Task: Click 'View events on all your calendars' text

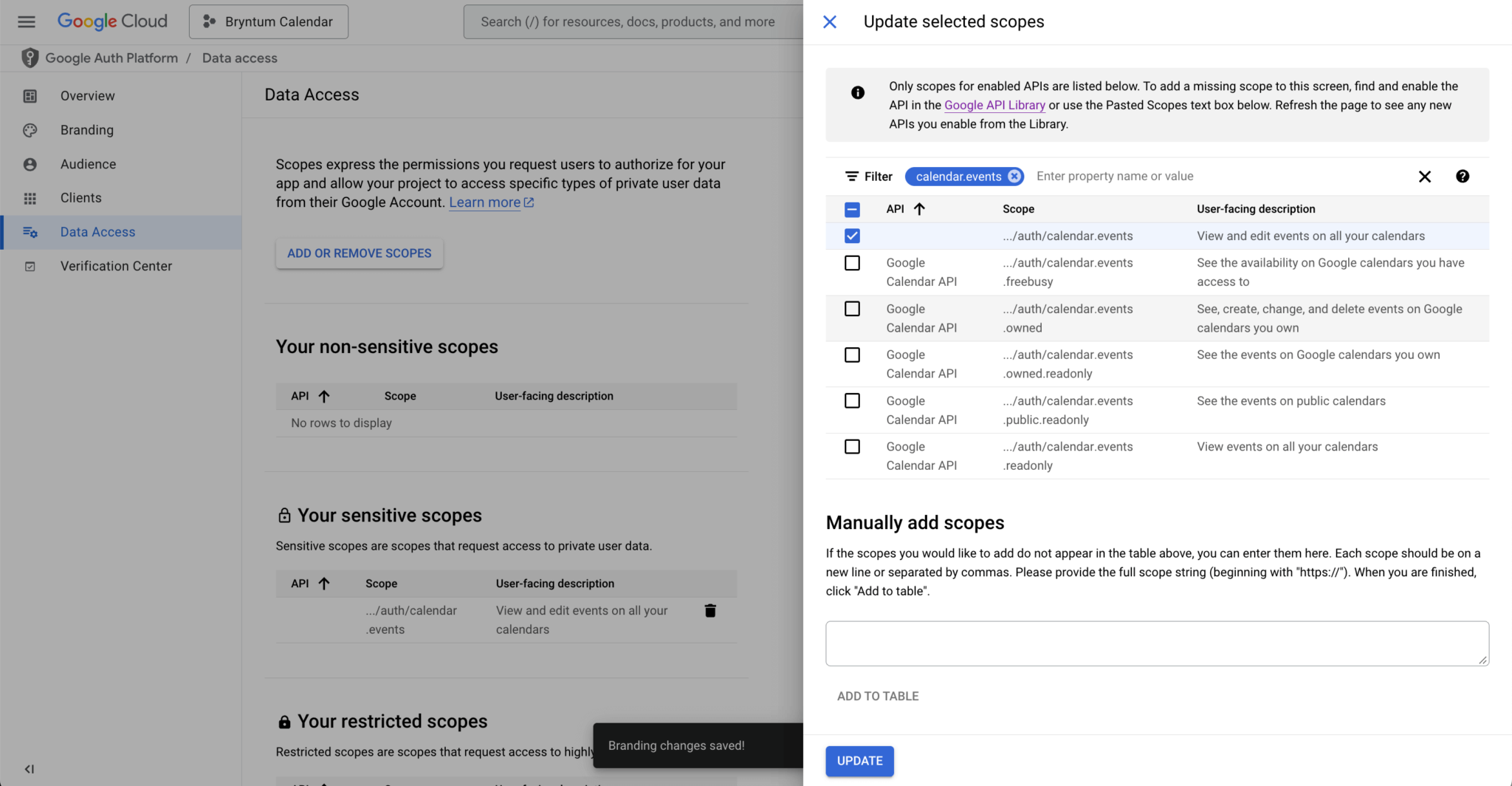Action: 1287,447
